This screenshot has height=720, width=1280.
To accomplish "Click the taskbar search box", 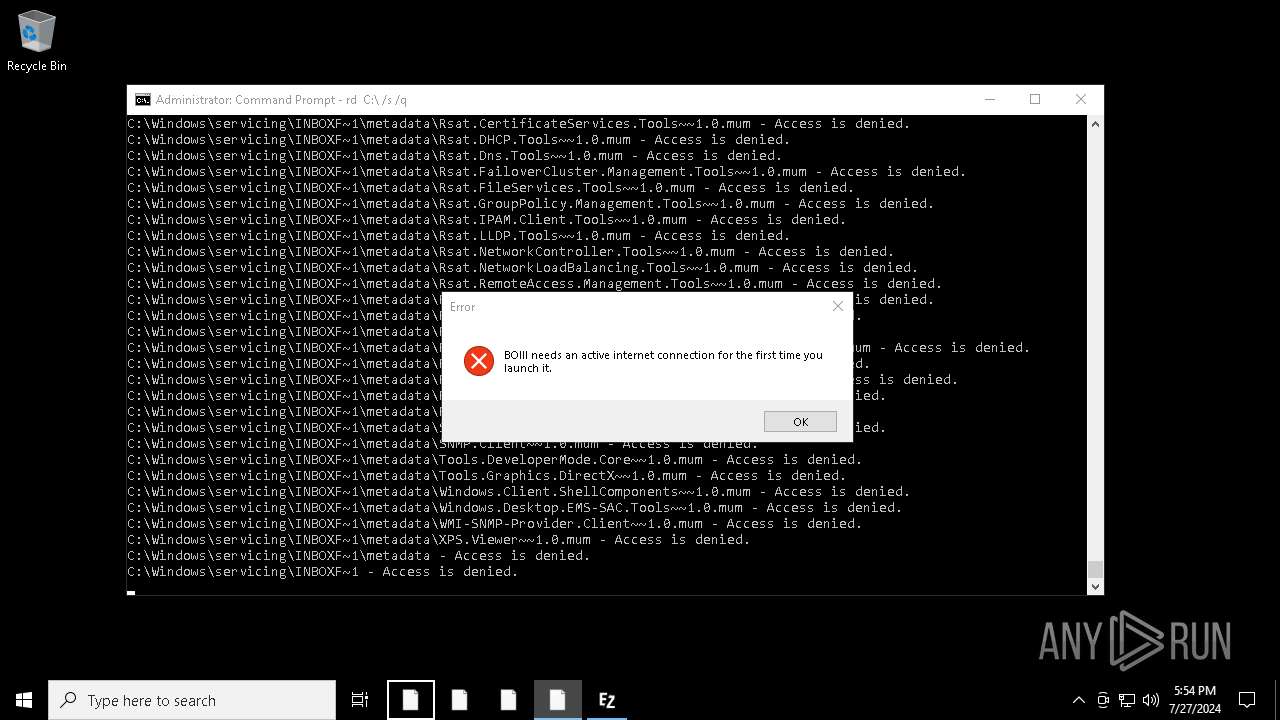I will [192, 700].
